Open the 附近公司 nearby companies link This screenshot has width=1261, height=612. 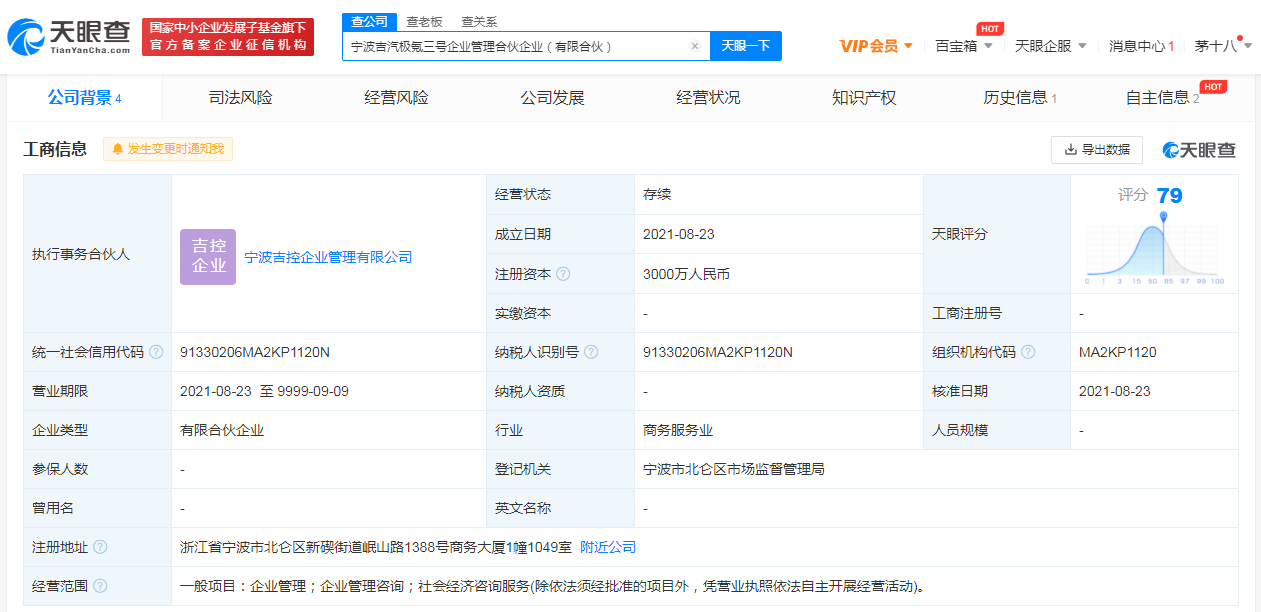[x=608, y=547]
